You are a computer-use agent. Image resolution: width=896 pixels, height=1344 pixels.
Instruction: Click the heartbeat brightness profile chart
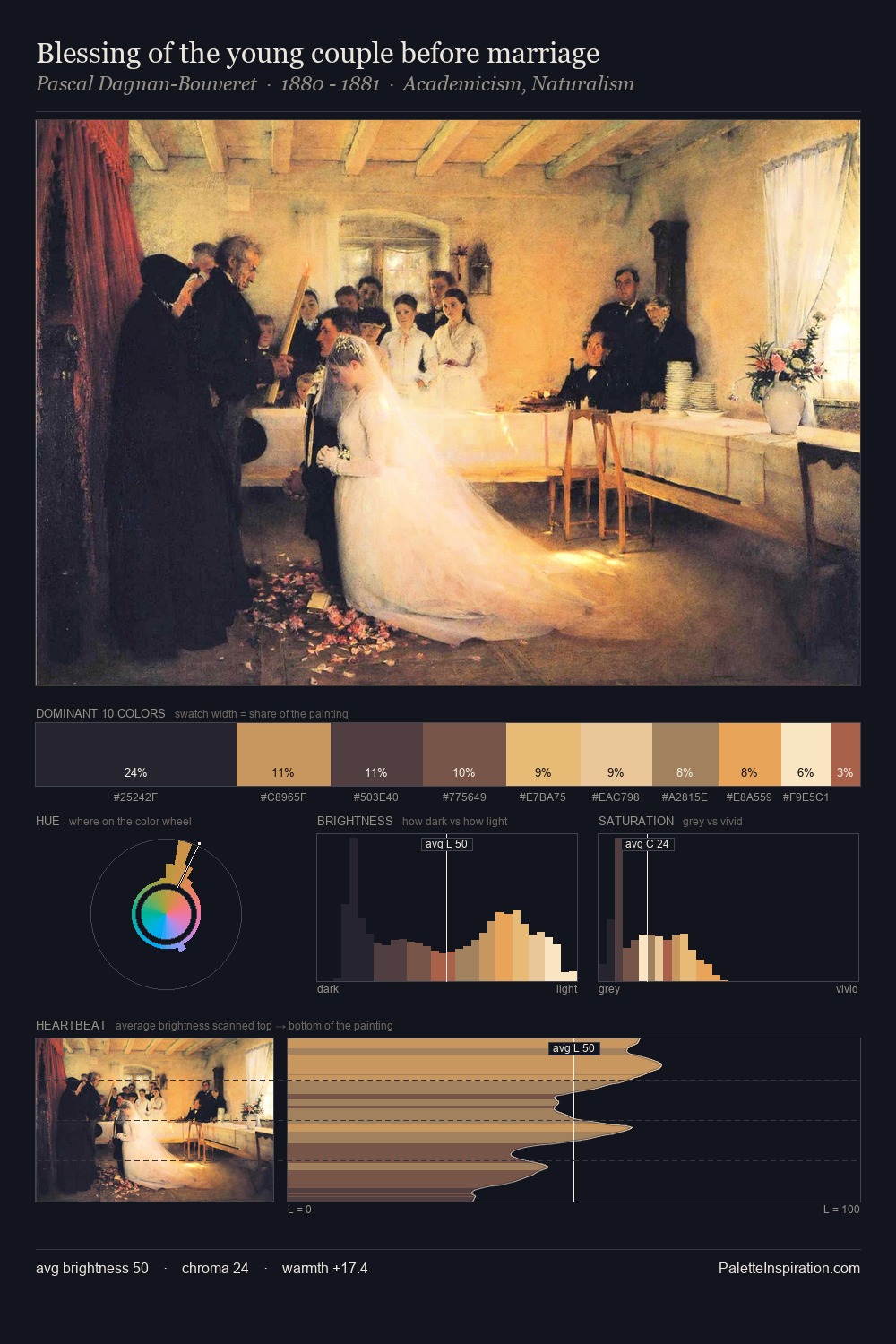point(573,1120)
